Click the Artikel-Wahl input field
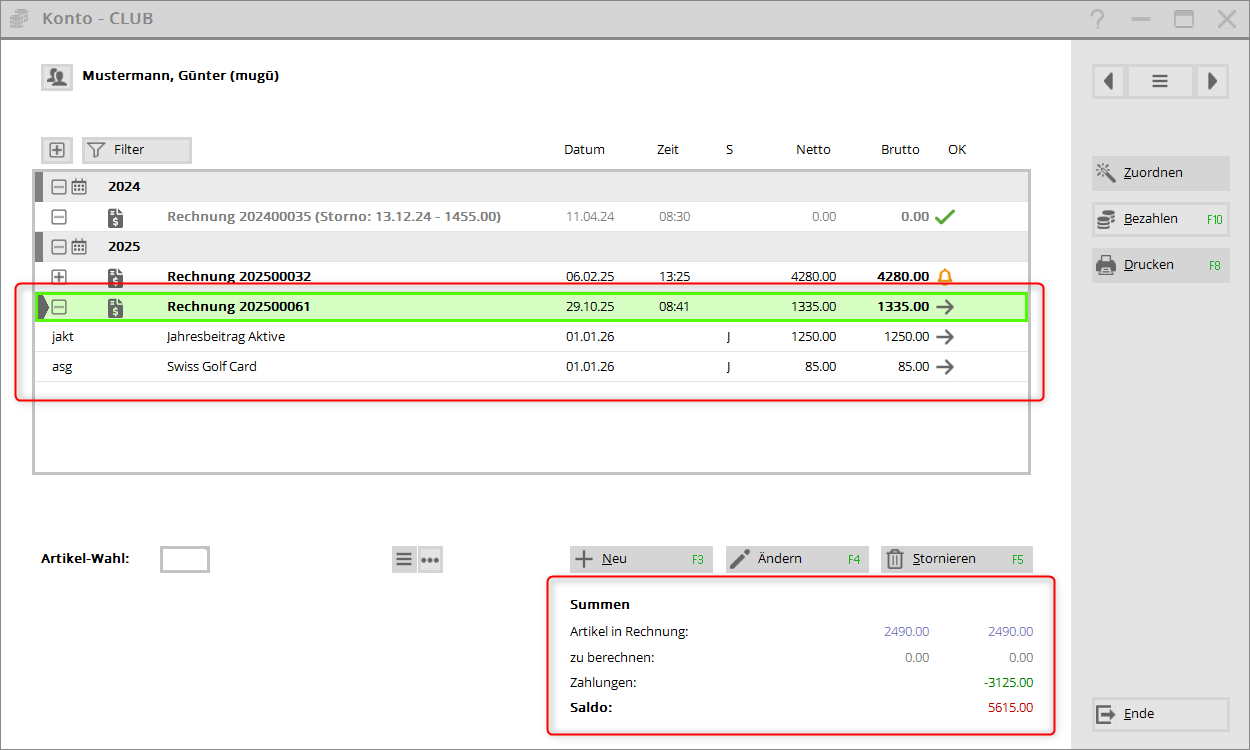This screenshot has height=750, width=1250. pos(185,560)
